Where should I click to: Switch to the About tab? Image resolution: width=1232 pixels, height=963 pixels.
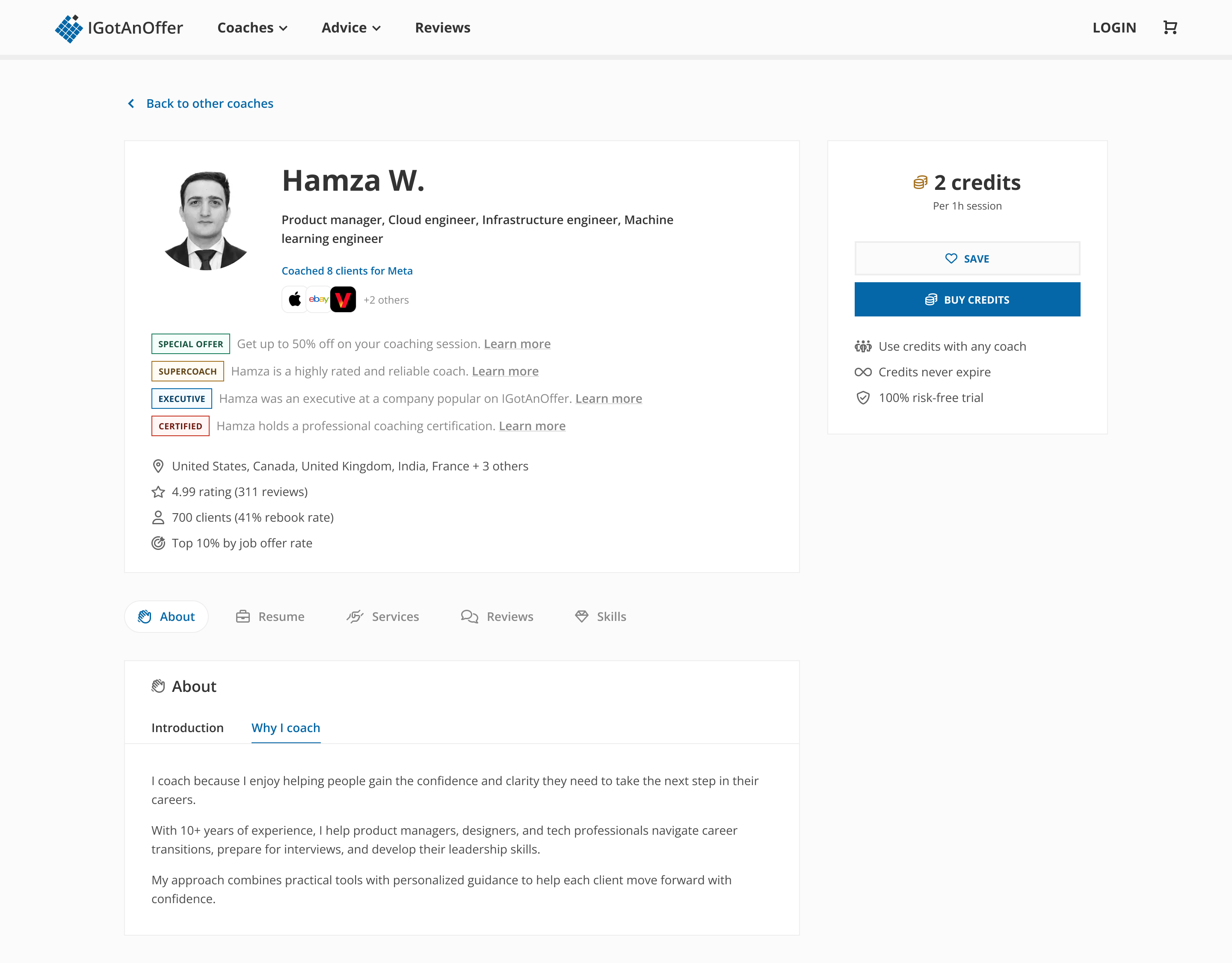pos(166,616)
